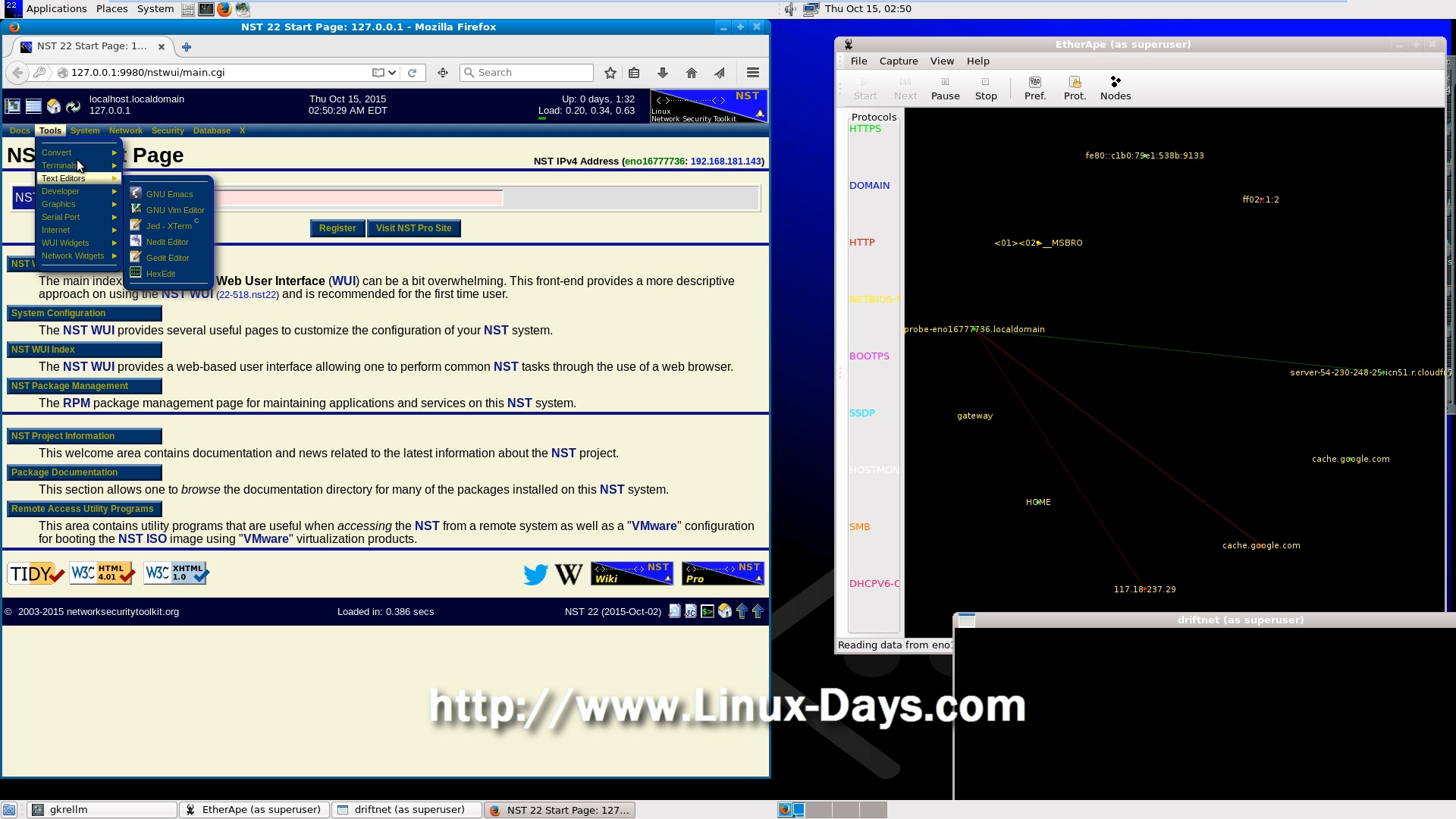Screen dimensions: 1456x819
Task: Open a new Firefox tab
Action: 187,47
